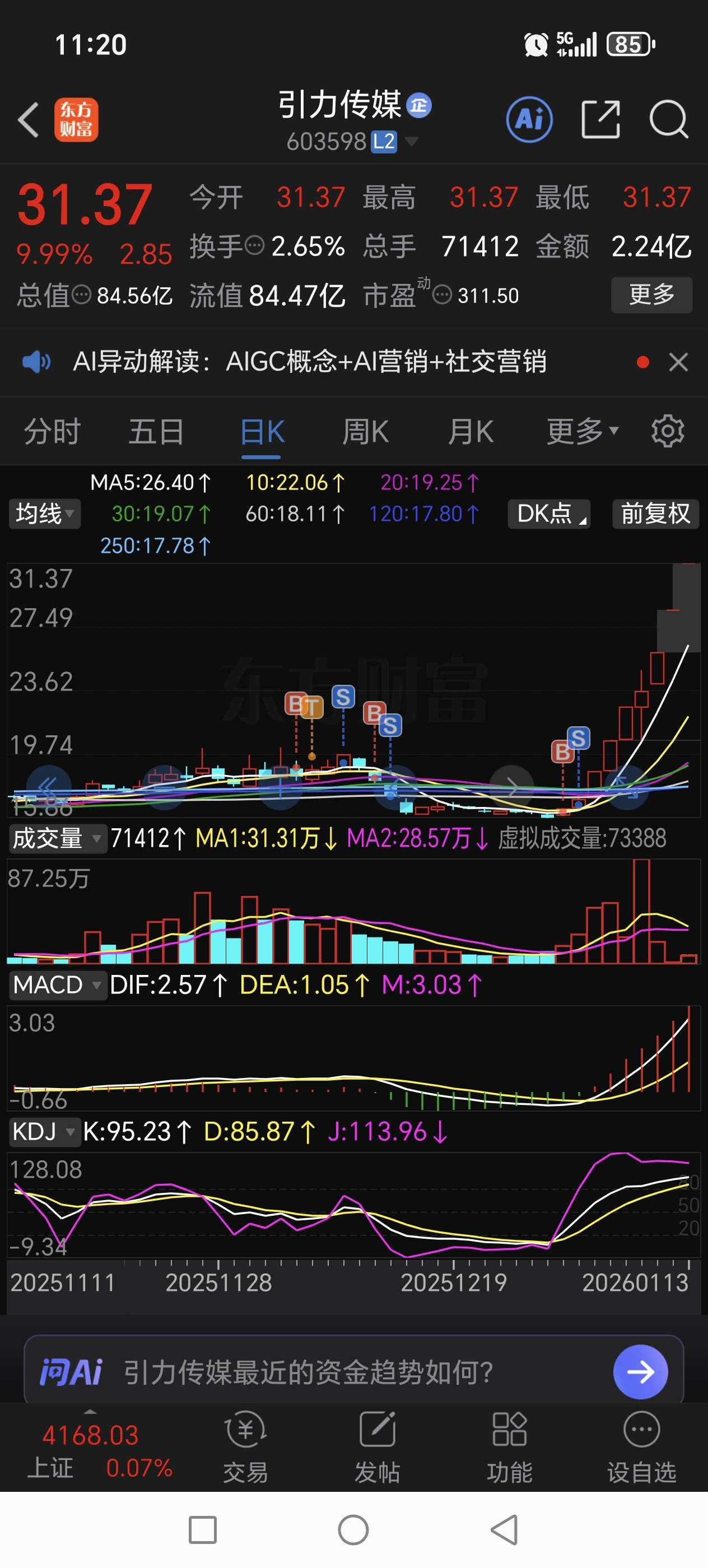
Task: Tap Android back triangle button
Action: coord(505,1530)
